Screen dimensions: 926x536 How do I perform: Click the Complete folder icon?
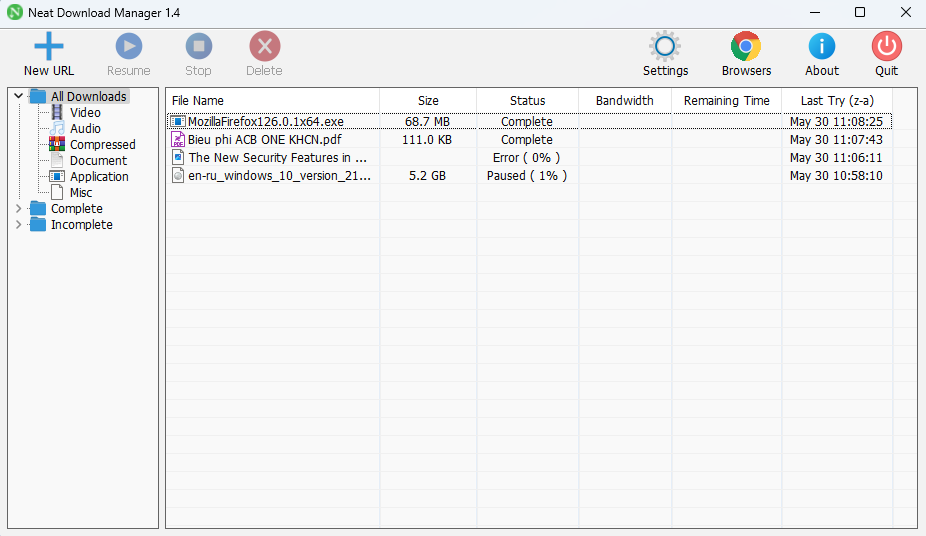click(x=38, y=208)
